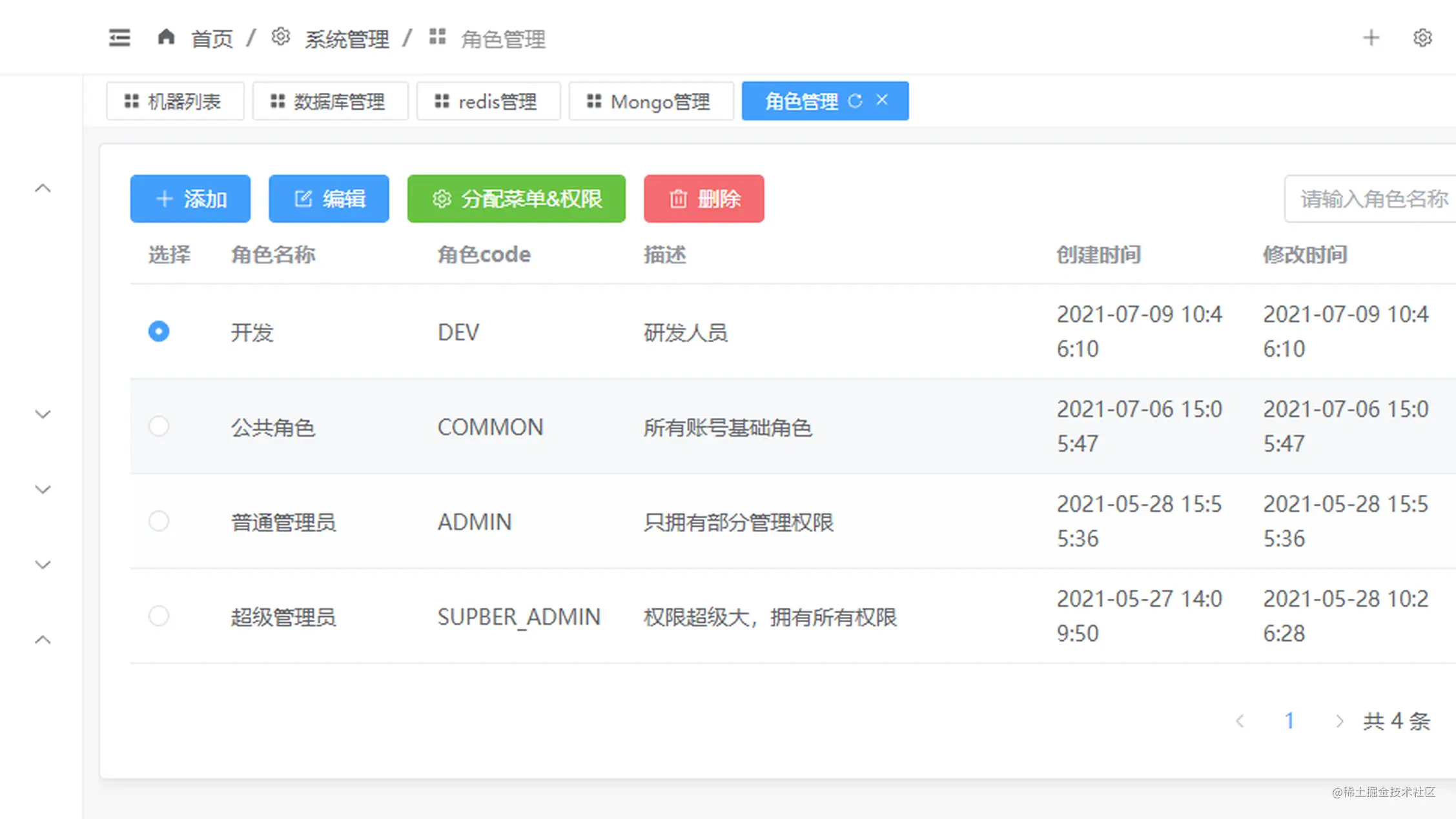Collapse the topmost sidebar chevron

coord(43,188)
